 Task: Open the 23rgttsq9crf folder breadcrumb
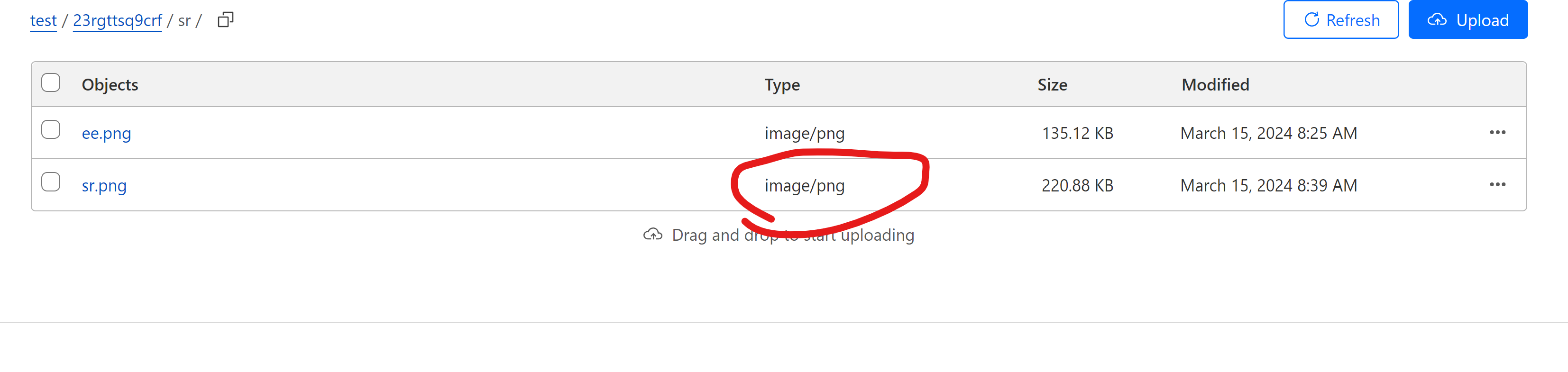click(x=117, y=20)
